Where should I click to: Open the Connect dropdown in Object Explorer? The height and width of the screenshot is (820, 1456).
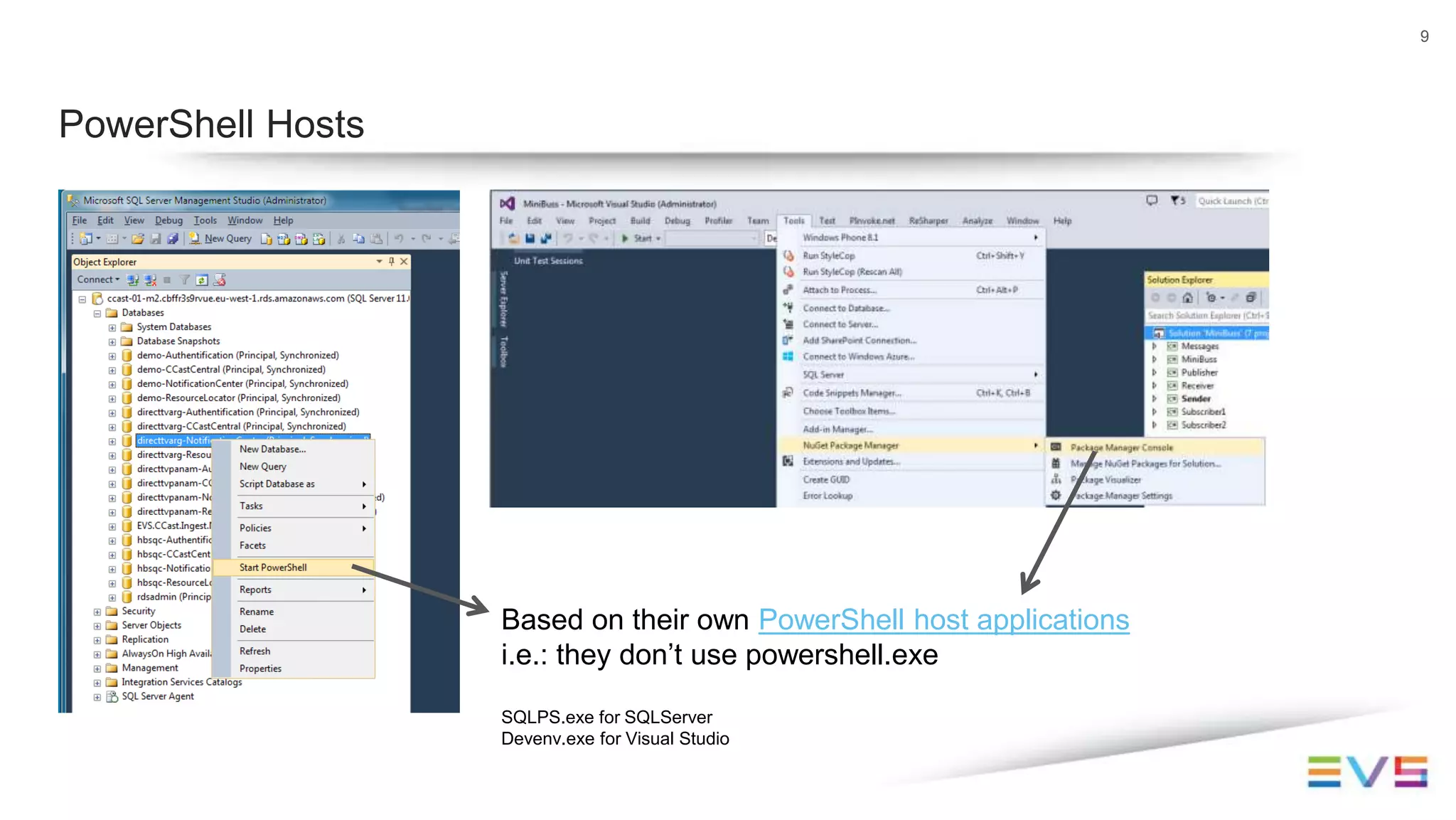click(99, 279)
